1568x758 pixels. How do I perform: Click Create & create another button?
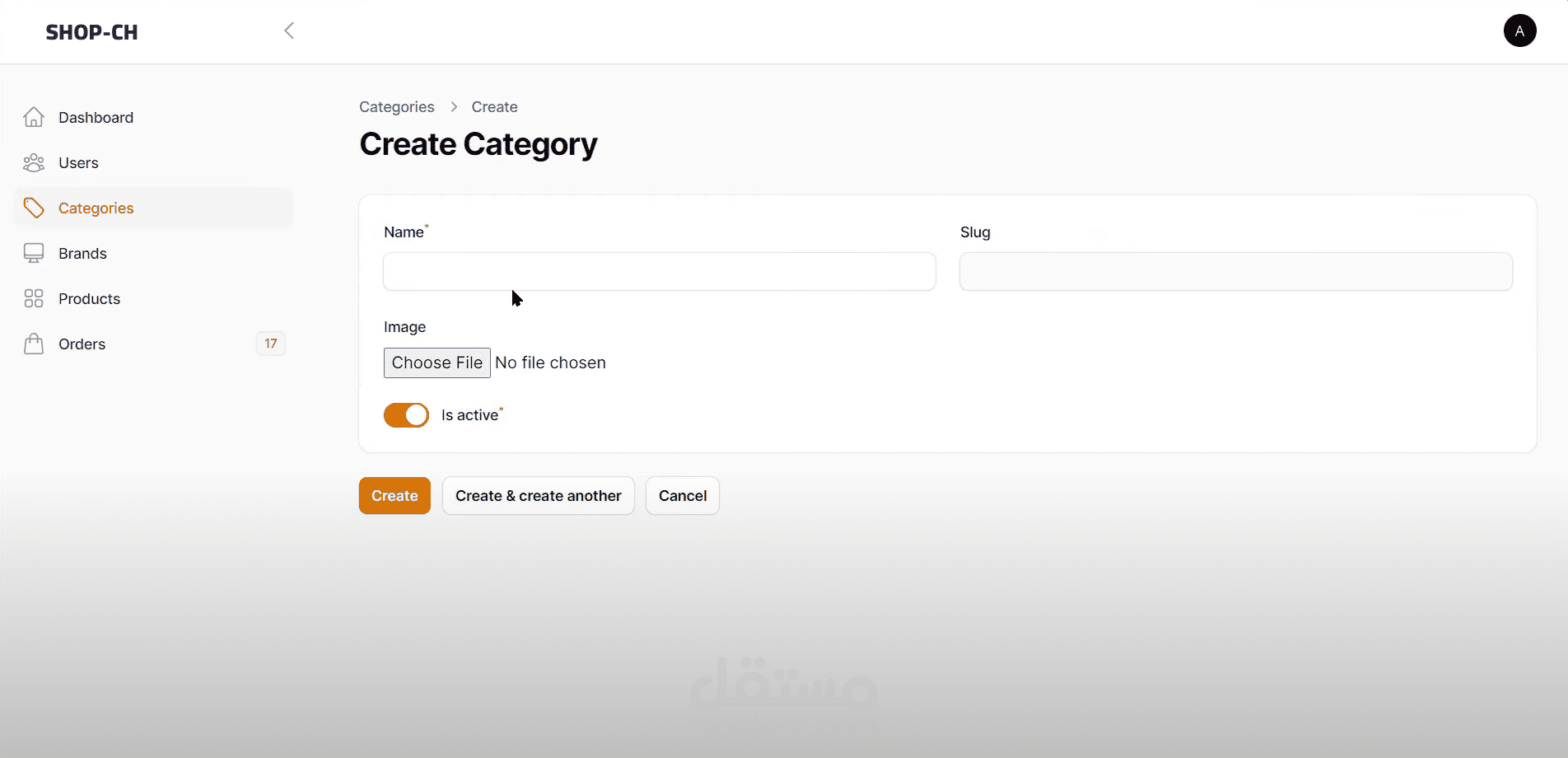pyautogui.click(x=538, y=496)
